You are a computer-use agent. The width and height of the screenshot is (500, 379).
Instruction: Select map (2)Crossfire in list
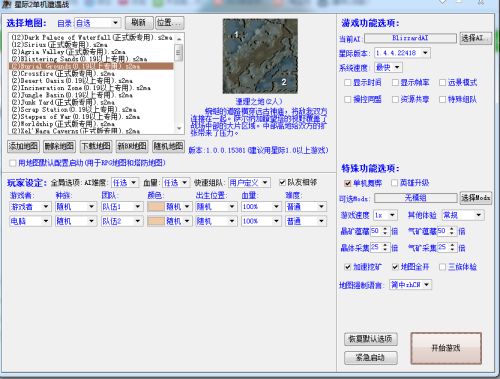91,74
